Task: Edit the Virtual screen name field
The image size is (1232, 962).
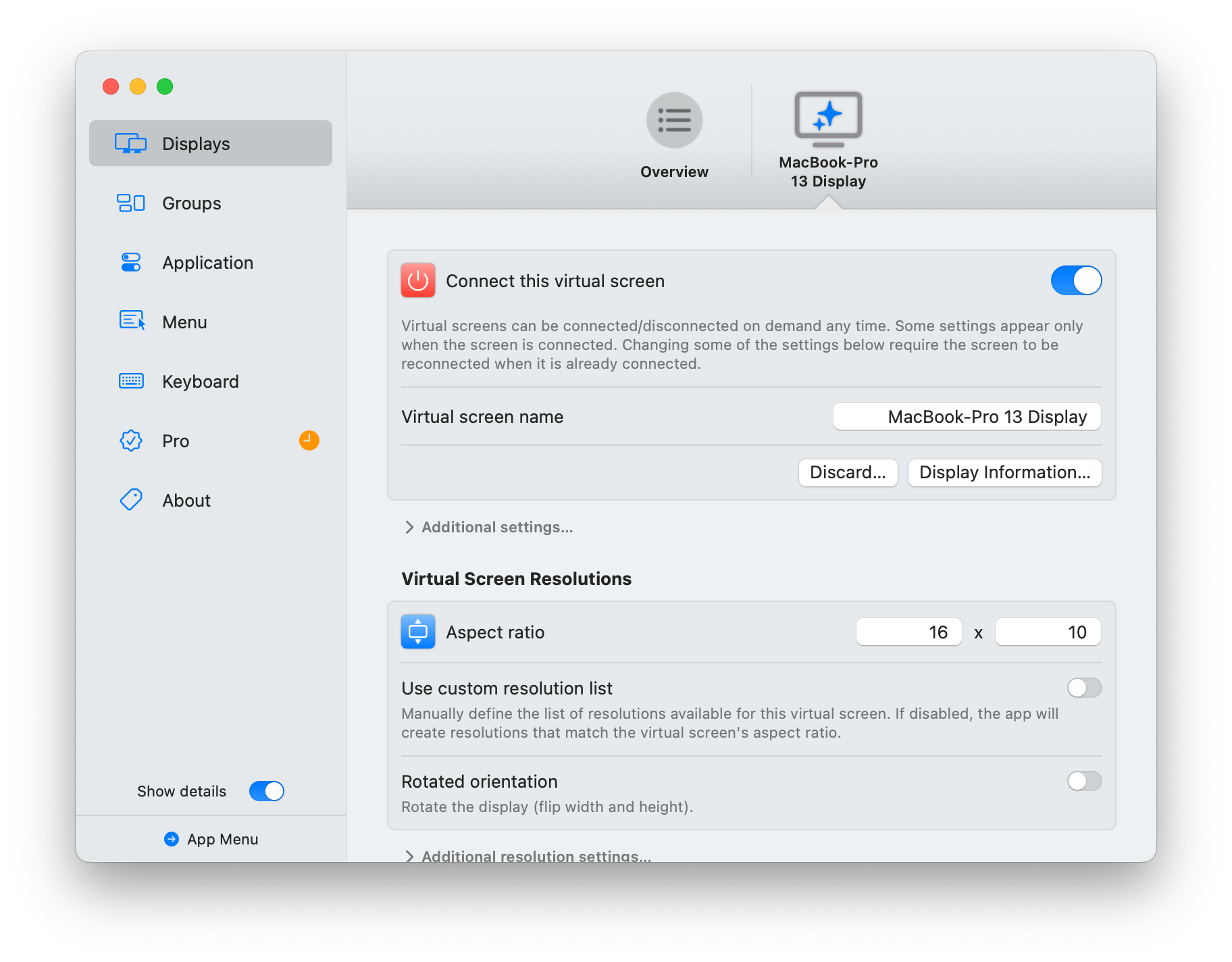Action: [x=967, y=416]
